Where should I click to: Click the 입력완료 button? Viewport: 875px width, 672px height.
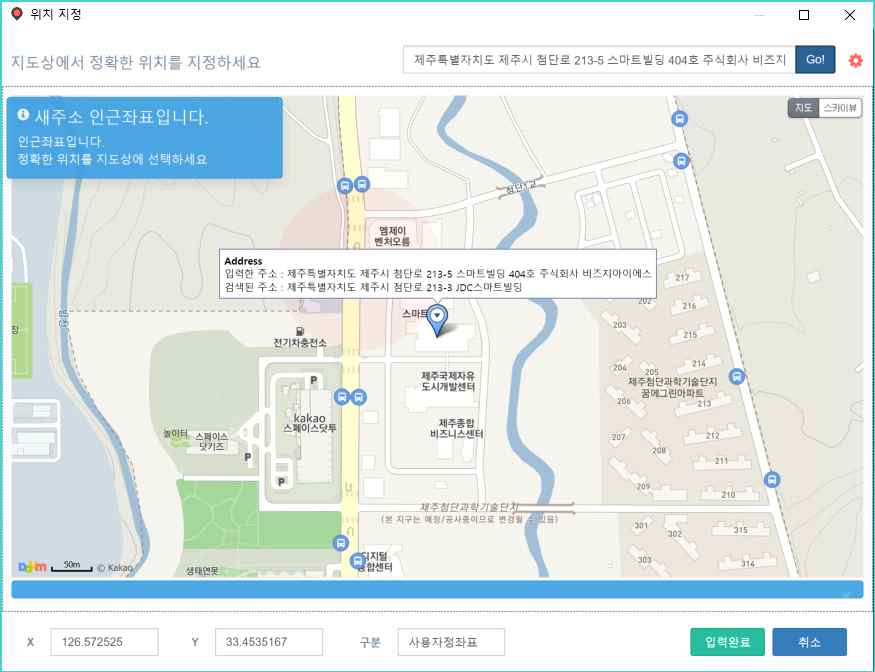click(727, 642)
